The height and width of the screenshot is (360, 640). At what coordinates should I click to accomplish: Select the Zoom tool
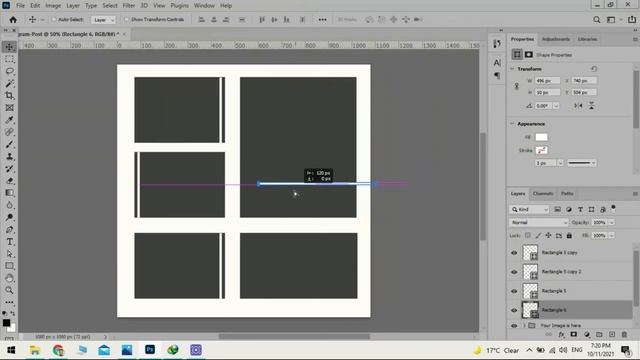pos(9,290)
